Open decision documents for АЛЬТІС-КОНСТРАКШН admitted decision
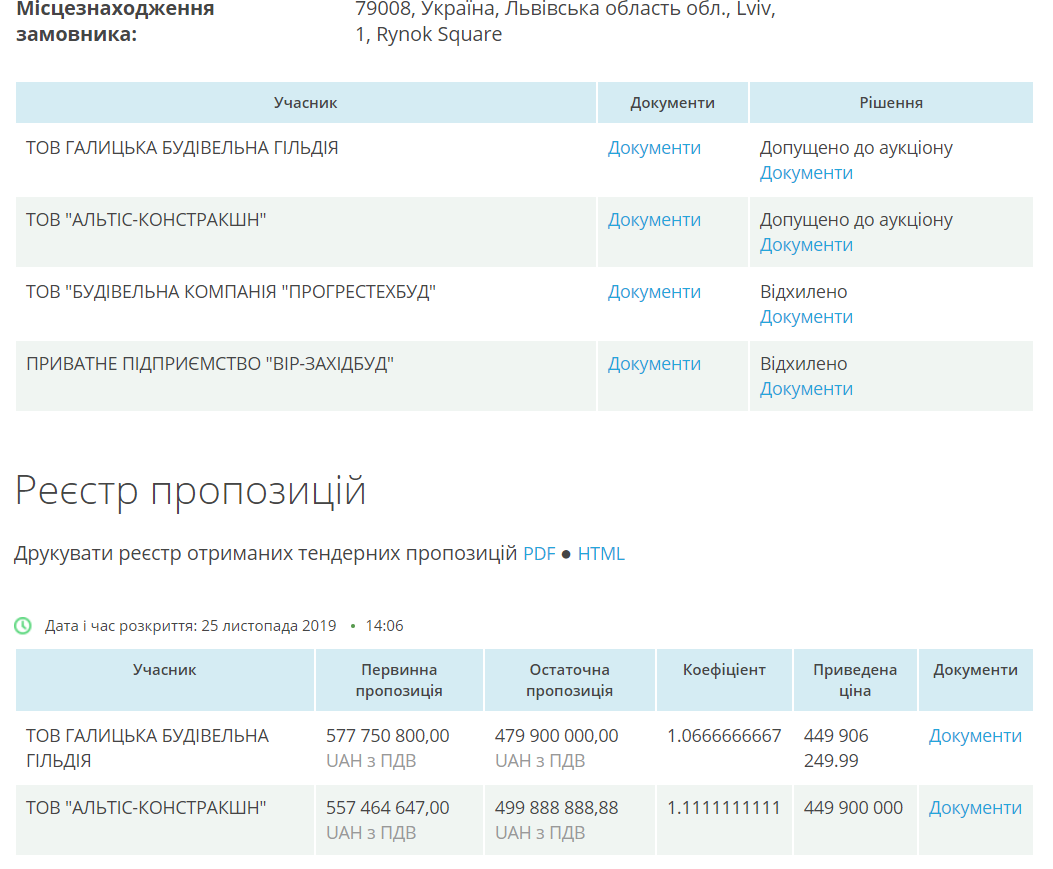Viewport: 1053px width, 869px height. coord(806,245)
